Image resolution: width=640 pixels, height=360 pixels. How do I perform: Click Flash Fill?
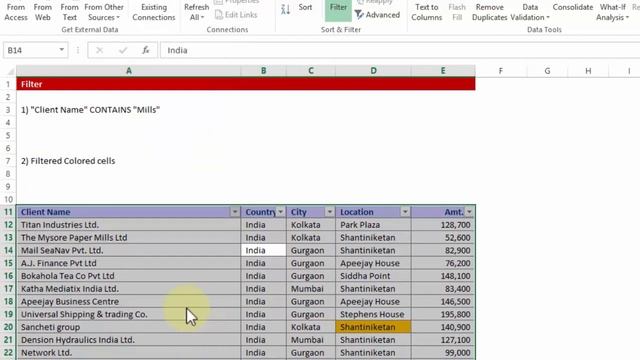click(x=457, y=12)
